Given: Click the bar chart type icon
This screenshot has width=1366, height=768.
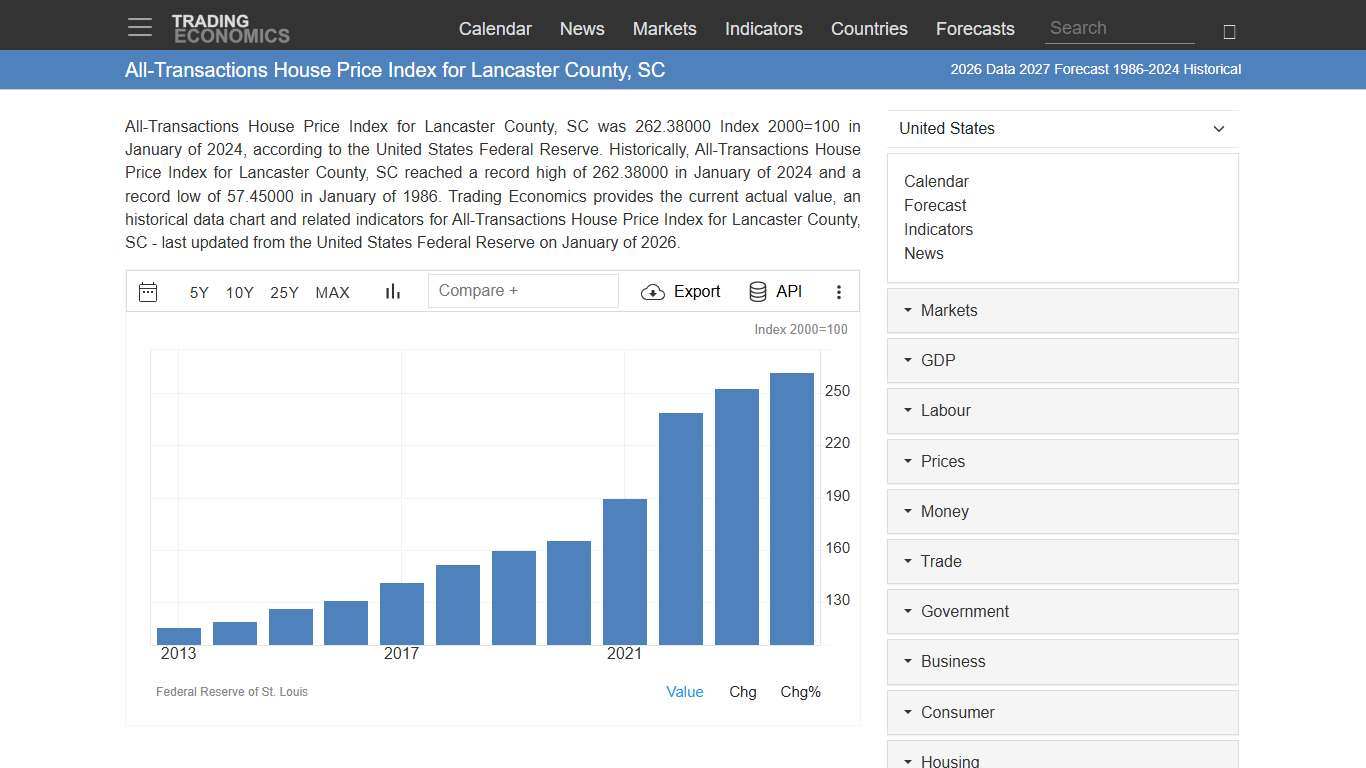Looking at the screenshot, I should pyautogui.click(x=392, y=291).
